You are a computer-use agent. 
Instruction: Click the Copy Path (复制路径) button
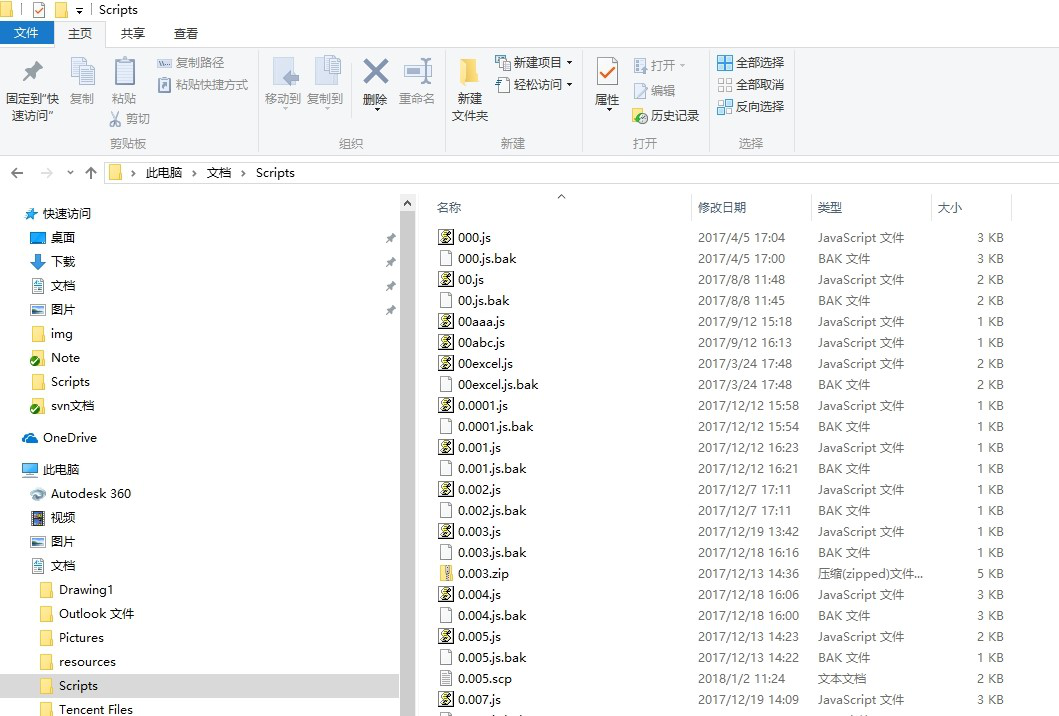[x=190, y=63]
